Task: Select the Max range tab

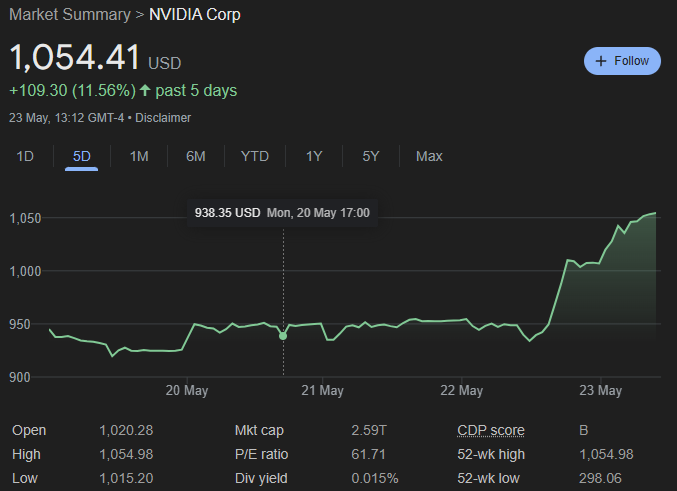Action: tap(429, 156)
